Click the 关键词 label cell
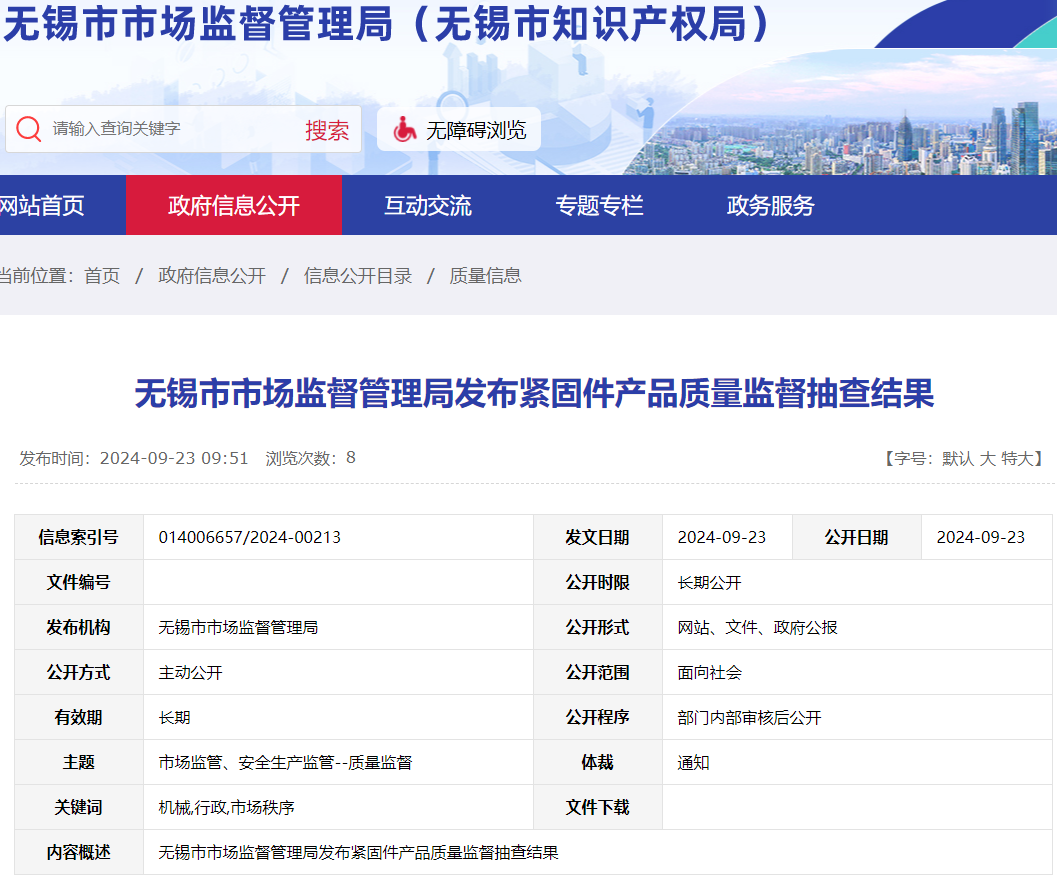The image size is (1057, 879). point(79,808)
